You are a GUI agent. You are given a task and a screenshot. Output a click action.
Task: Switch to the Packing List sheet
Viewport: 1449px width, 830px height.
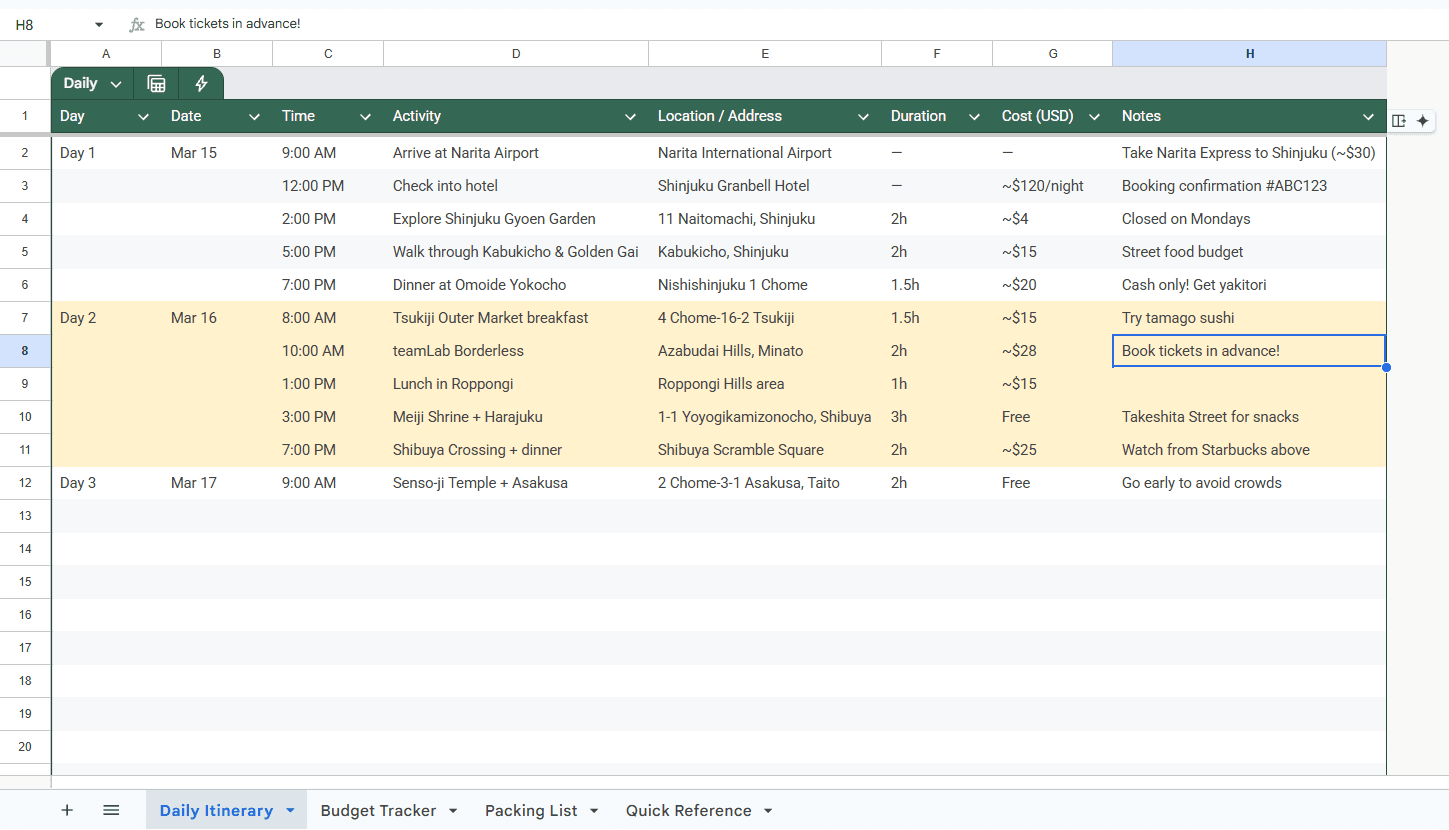(531, 810)
